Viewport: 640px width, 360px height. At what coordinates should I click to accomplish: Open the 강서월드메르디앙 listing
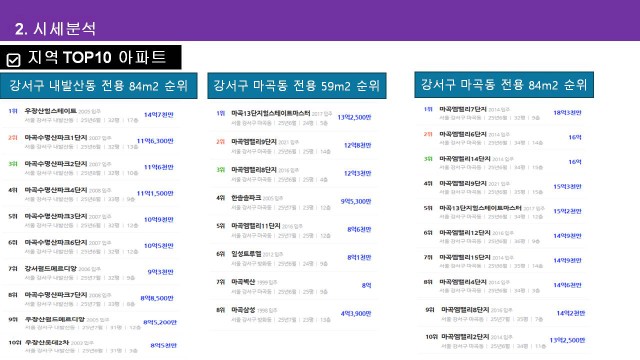(x=51, y=269)
